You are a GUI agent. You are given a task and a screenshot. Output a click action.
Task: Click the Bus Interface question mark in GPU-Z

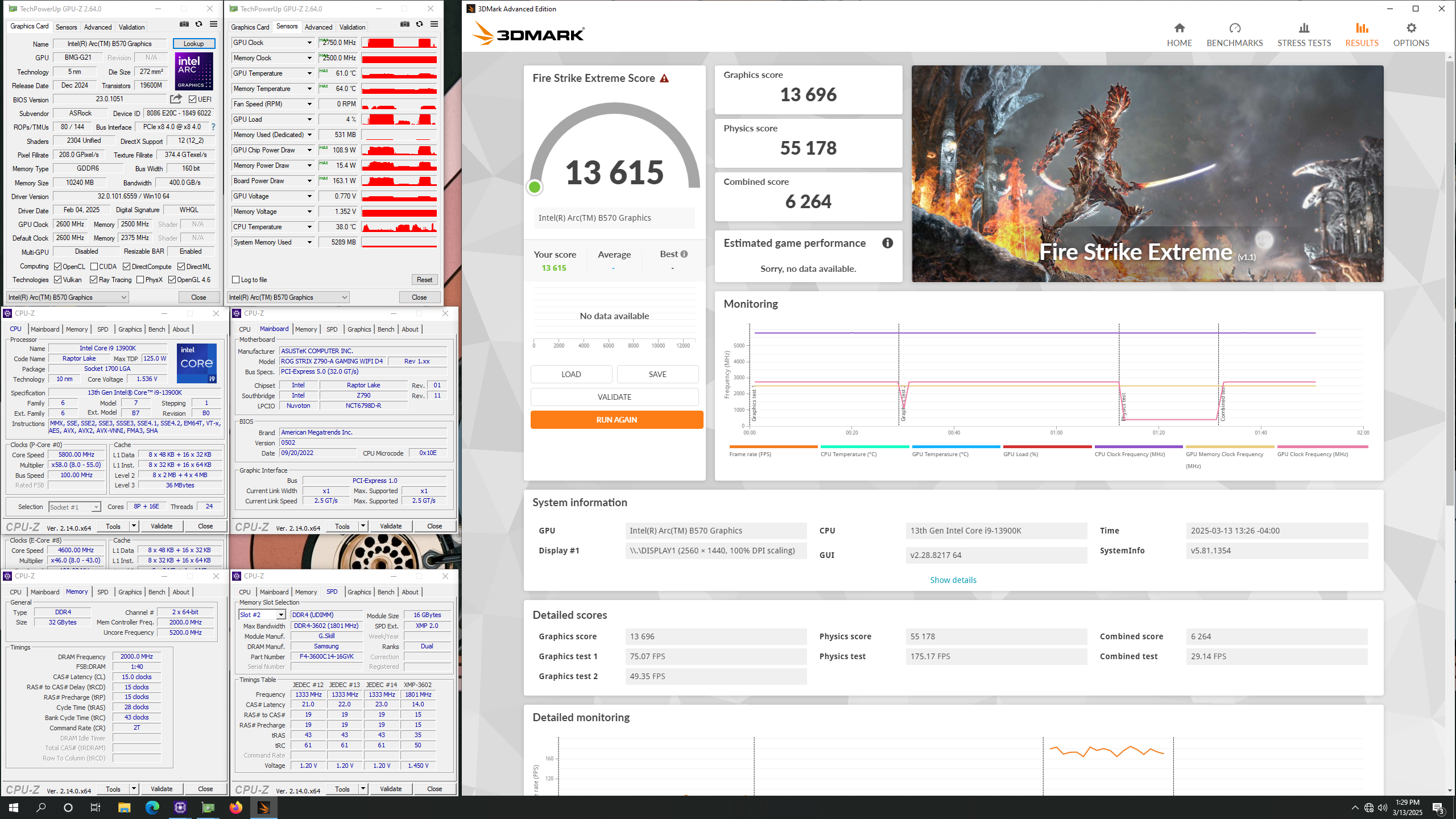pos(213,127)
